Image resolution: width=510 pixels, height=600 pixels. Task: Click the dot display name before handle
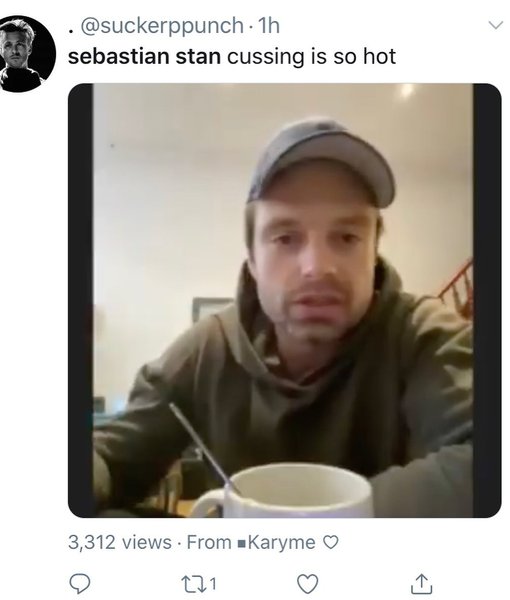70,31
